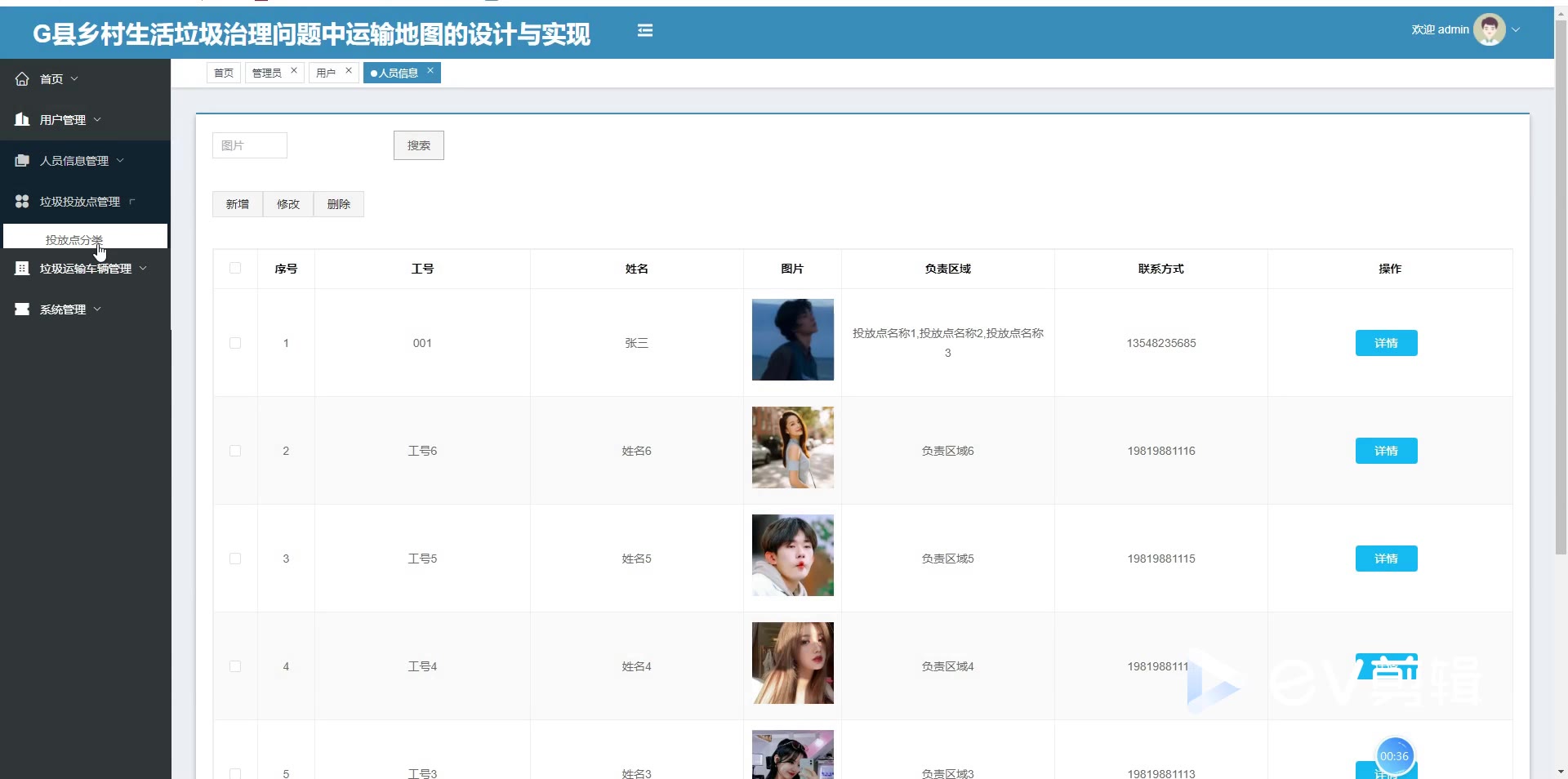Image resolution: width=1568 pixels, height=779 pixels.
Task: View 详情 for 张三
Action: tap(1386, 343)
